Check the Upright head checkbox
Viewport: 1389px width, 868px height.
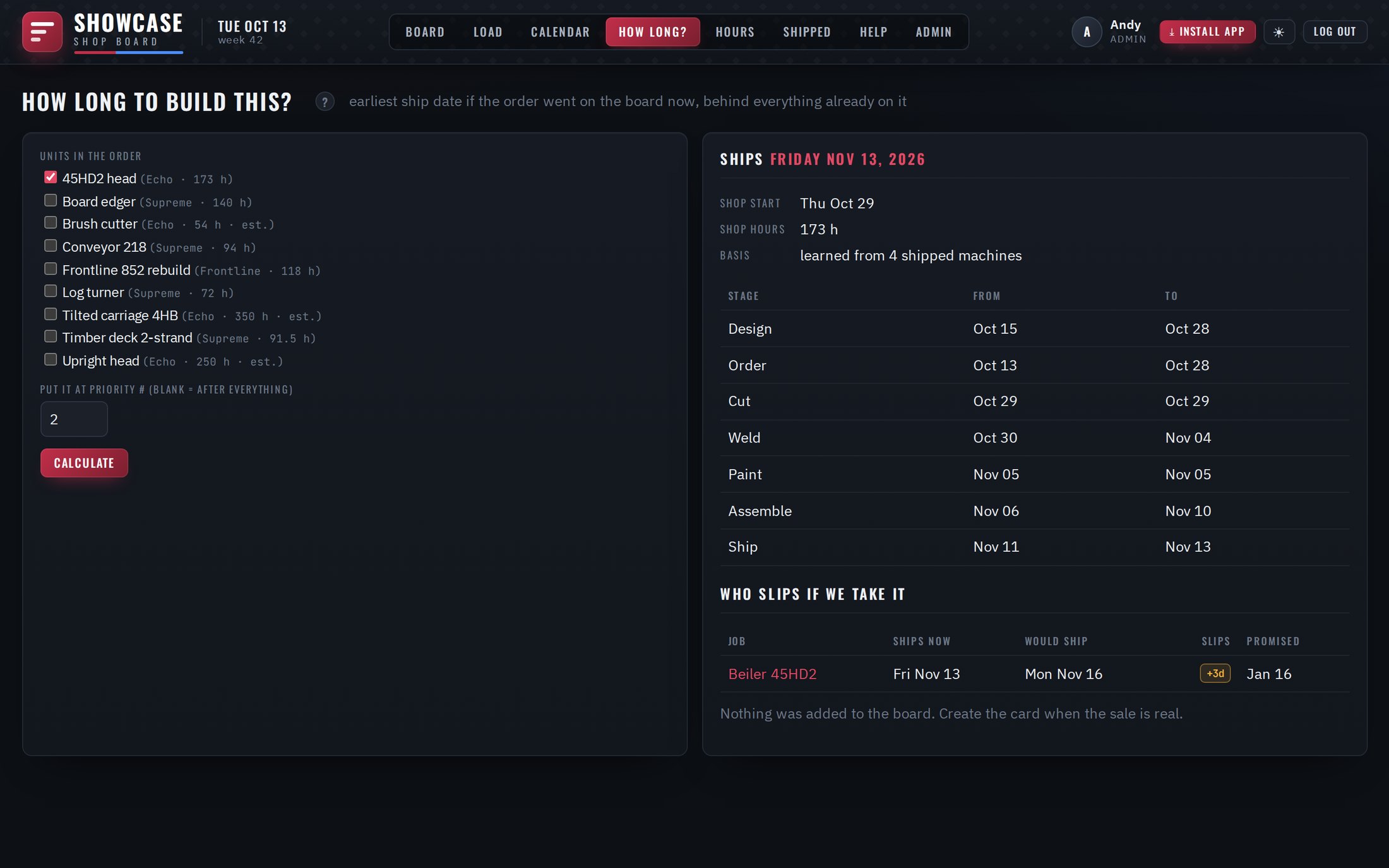click(51, 359)
